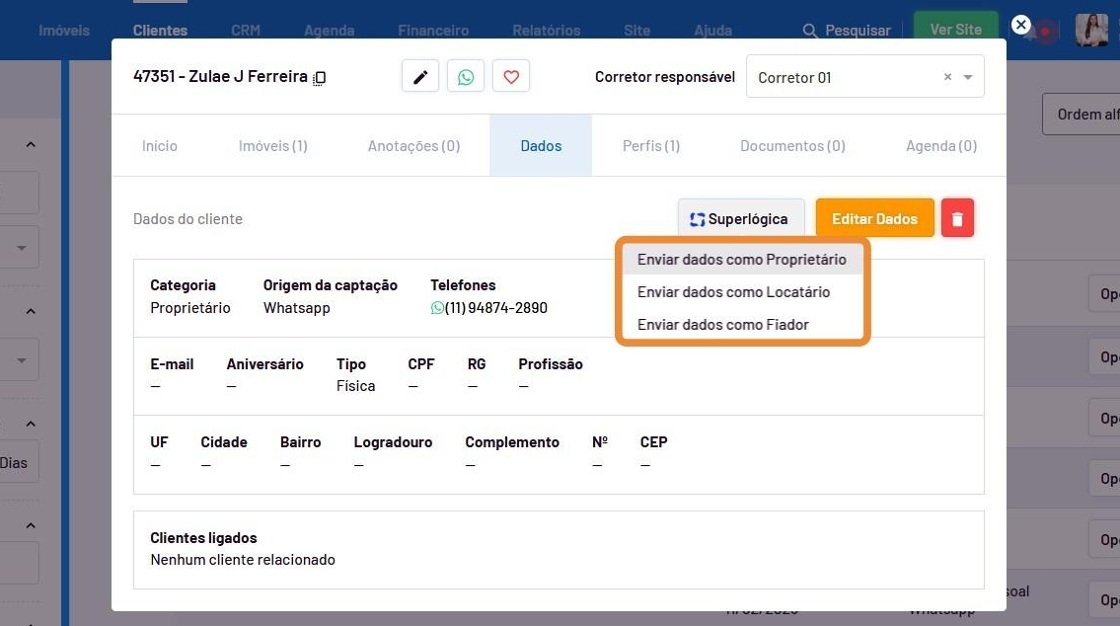Click the pencil edit icon beside client name
Screen dimensions: 1120x626
pos(420,77)
